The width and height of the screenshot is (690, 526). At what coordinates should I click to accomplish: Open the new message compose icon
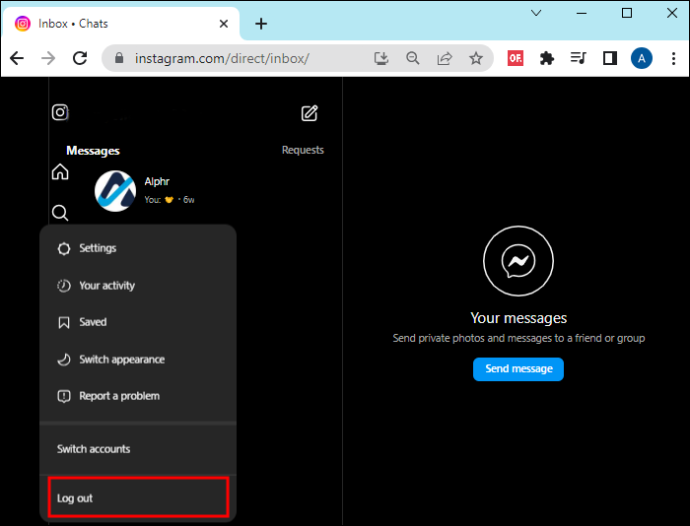click(x=309, y=113)
